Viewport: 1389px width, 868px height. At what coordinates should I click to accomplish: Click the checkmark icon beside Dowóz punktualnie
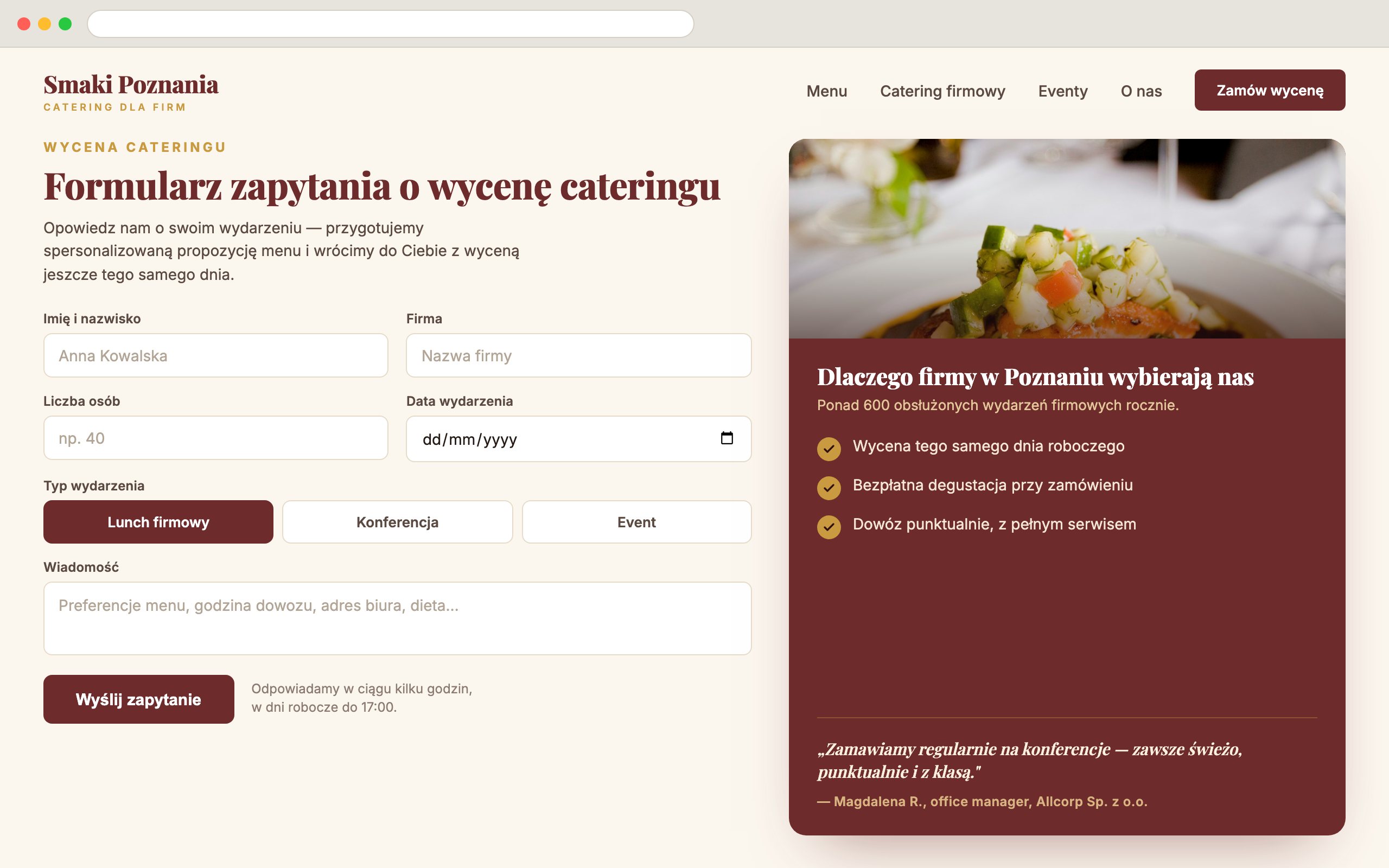[x=829, y=526]
